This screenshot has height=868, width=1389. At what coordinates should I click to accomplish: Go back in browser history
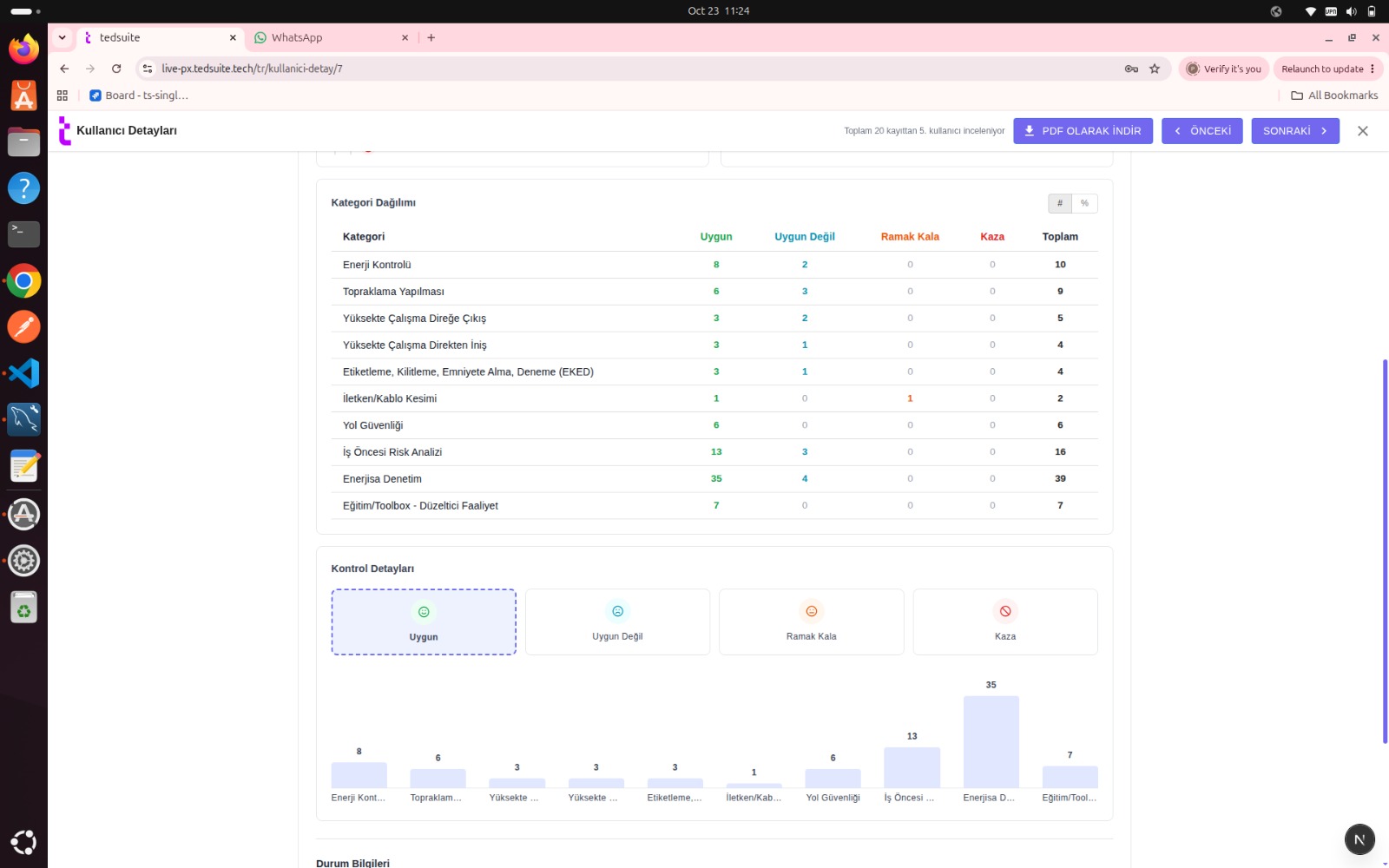point(64,69)
